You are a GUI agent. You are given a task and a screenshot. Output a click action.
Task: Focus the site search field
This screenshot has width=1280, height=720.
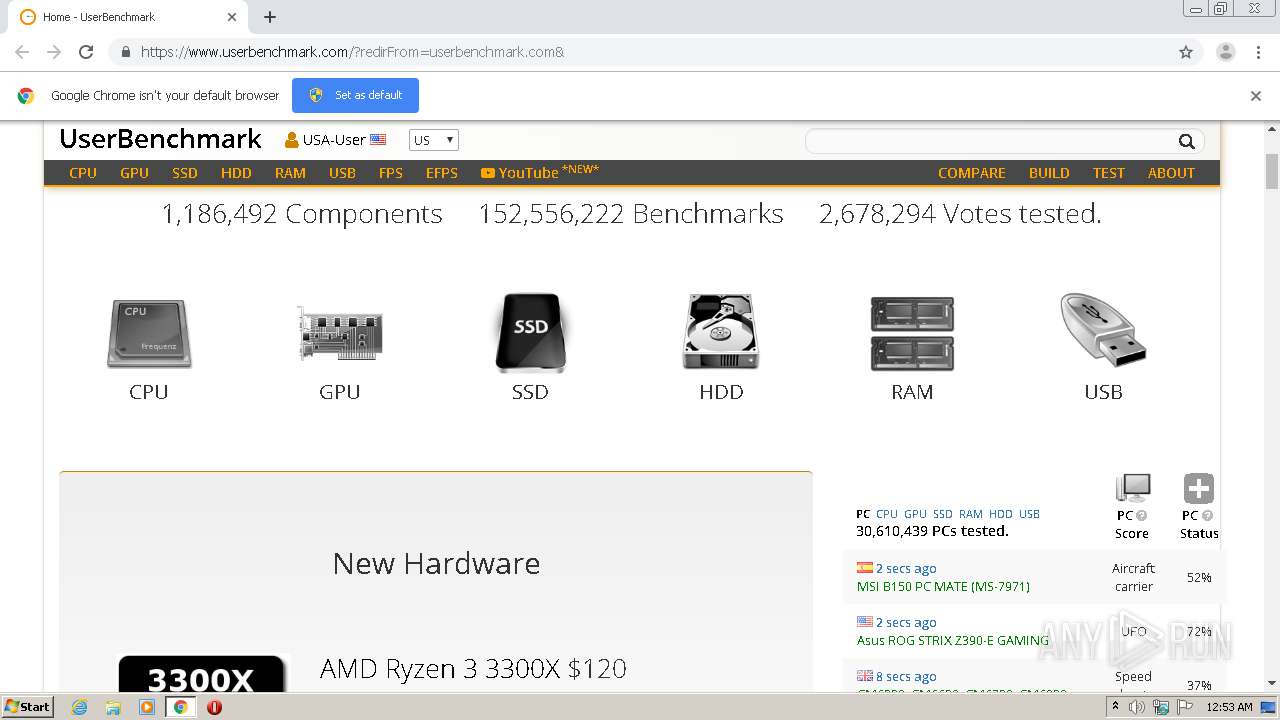[990, 141]
